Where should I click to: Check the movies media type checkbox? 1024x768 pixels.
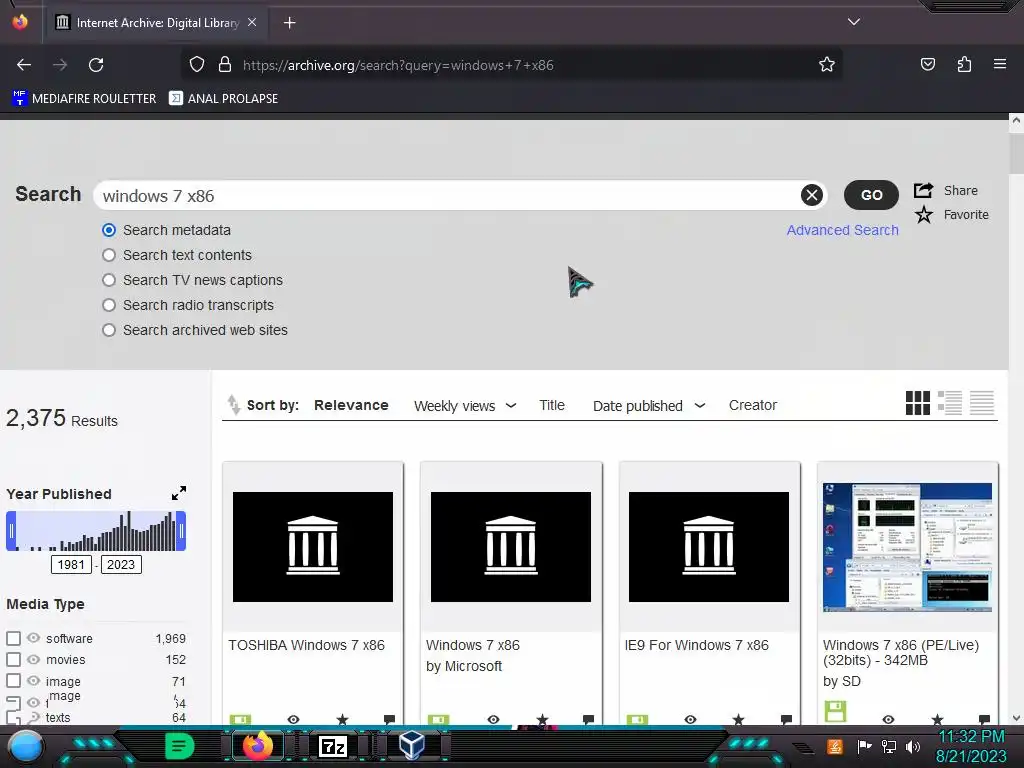(x=13, y=659)
